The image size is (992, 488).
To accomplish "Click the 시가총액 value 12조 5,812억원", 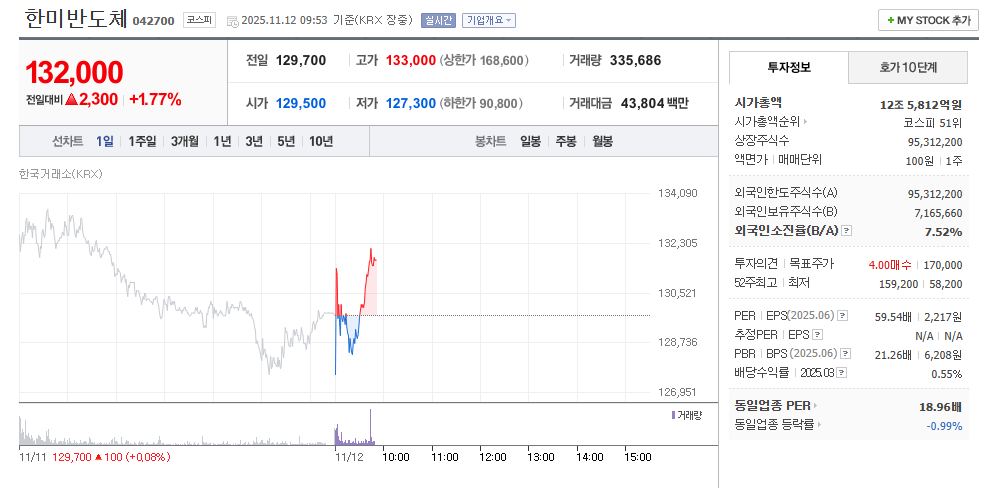I will 921,104.
